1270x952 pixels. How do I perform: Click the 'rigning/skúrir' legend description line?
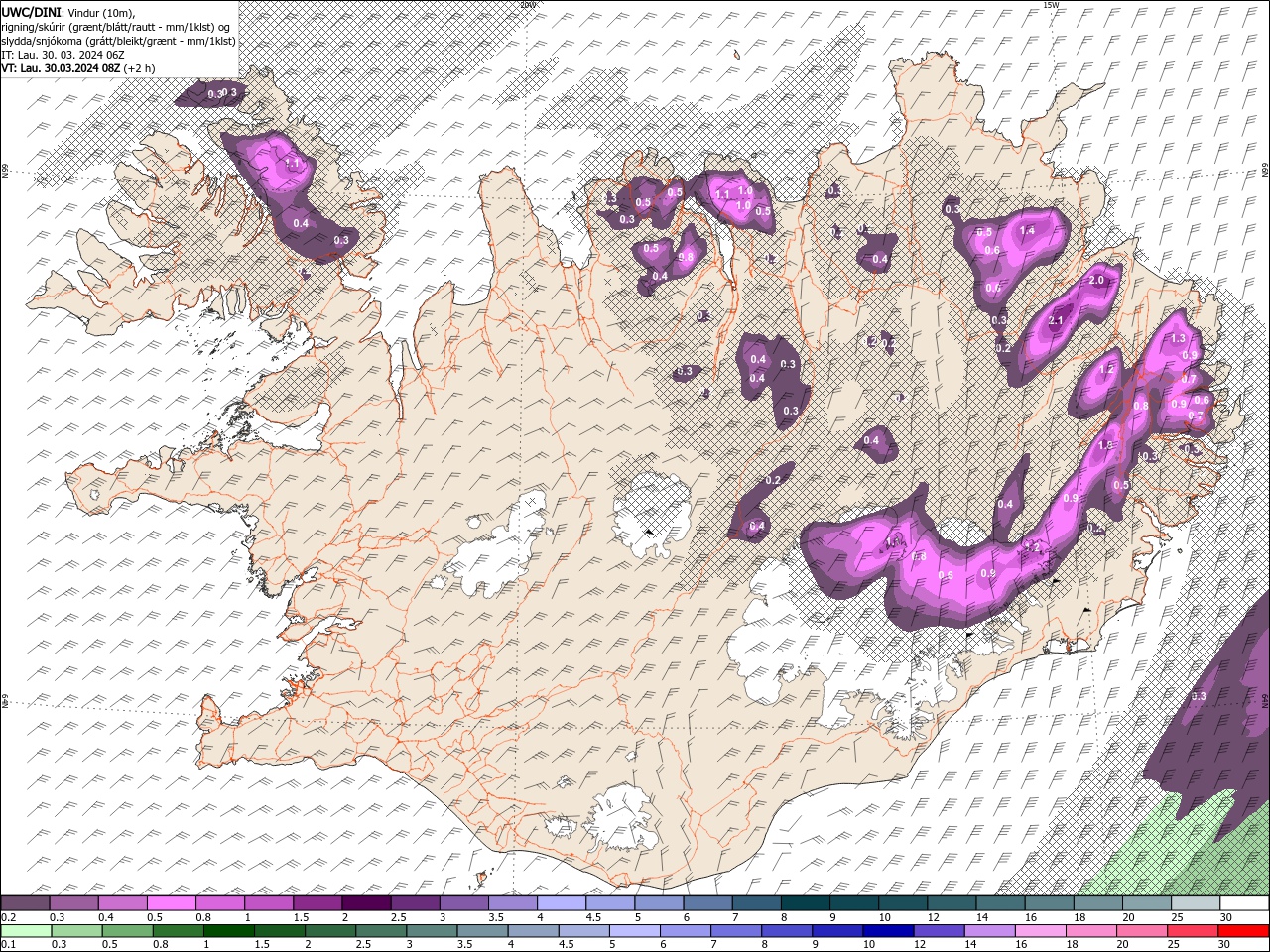coord(115,26)
